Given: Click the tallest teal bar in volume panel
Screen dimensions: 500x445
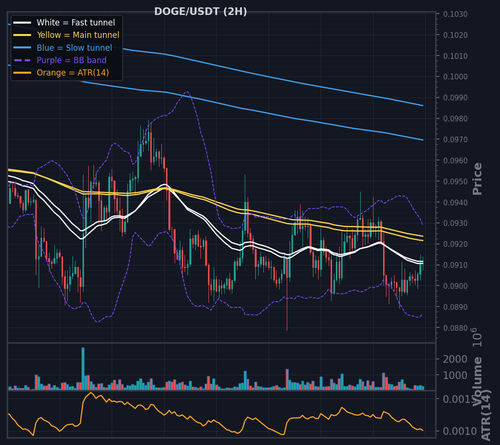Looking at the screenshot, I should tap(83, 369).
